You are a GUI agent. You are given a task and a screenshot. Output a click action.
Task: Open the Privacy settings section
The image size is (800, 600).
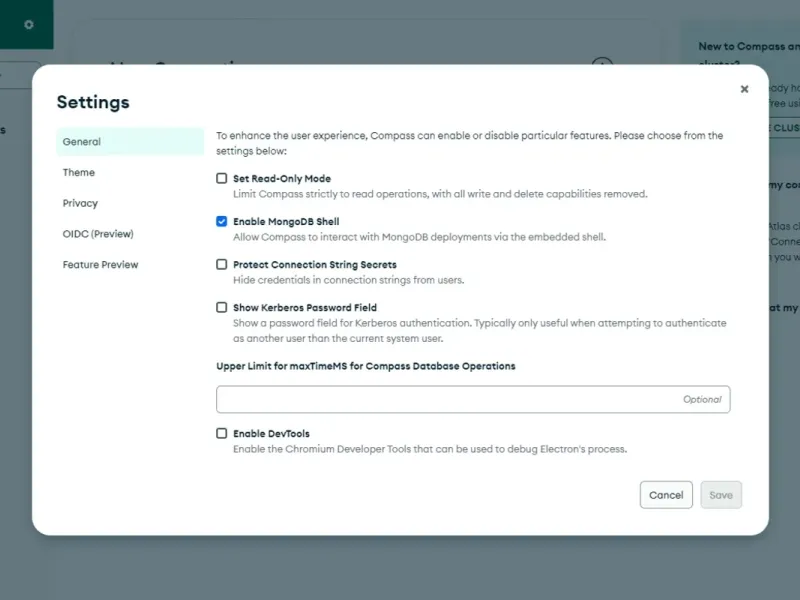click(80, 203)
